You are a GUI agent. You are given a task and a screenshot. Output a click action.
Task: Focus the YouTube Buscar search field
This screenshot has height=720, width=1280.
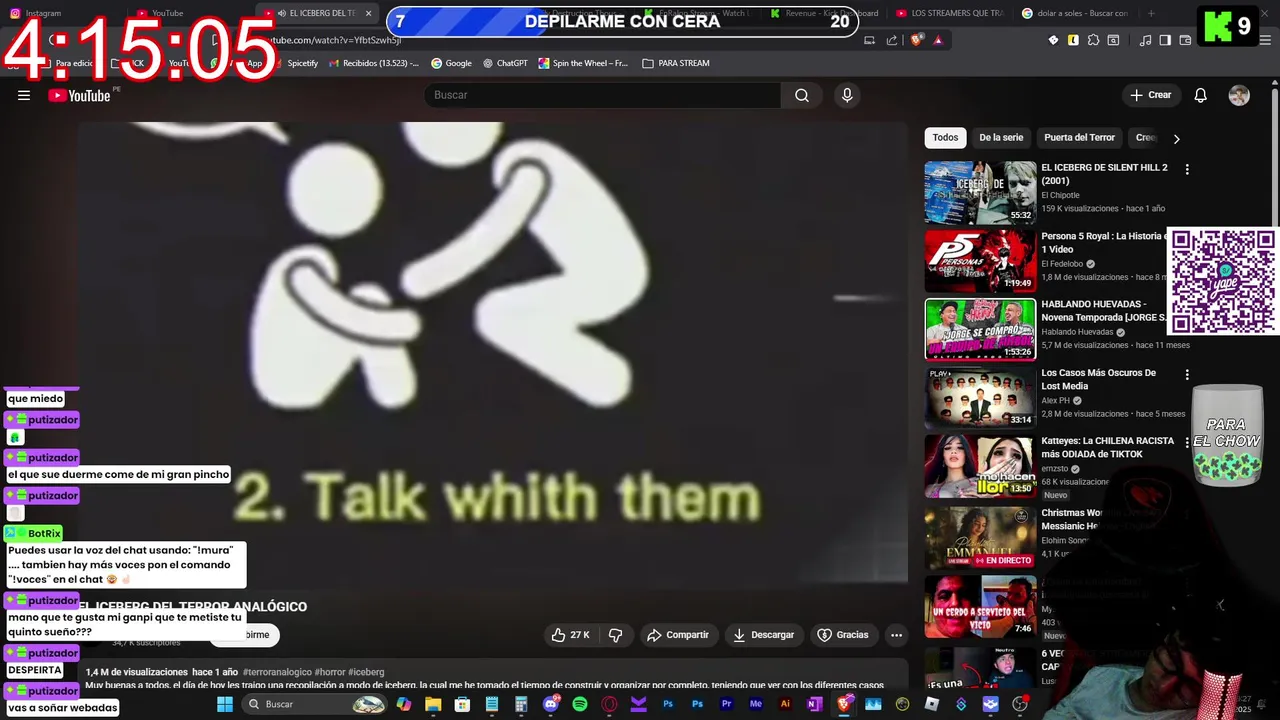coord(602,95)
